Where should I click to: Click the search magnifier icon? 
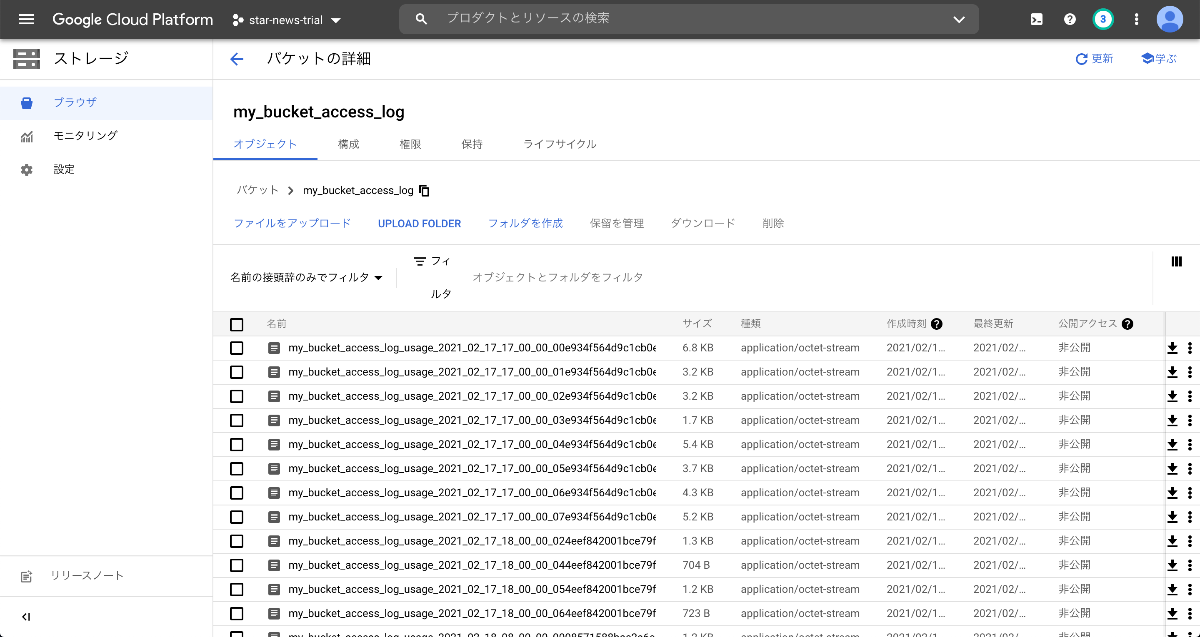tap(422, 19)
